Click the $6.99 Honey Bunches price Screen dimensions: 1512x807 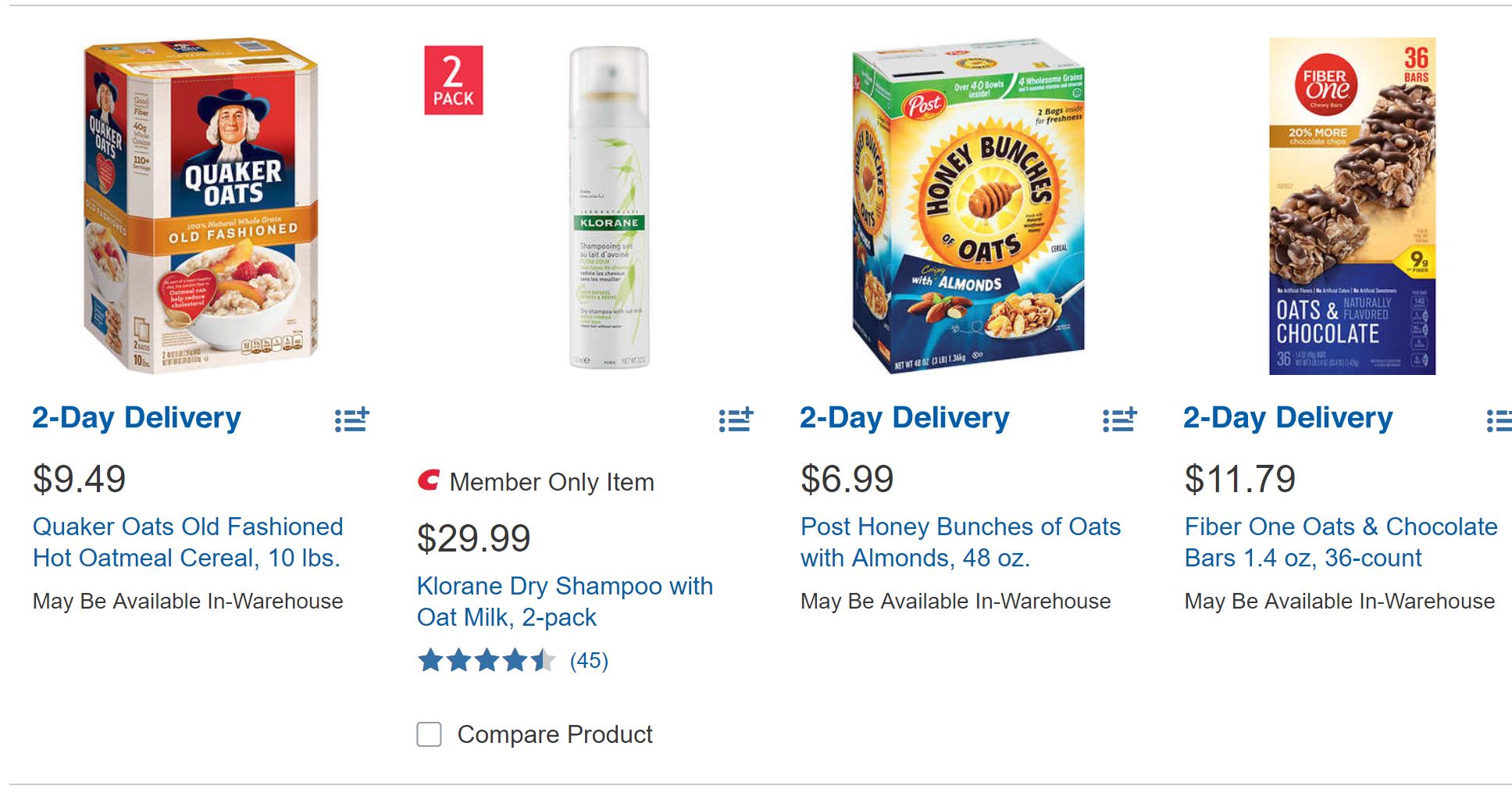point(847,479)
